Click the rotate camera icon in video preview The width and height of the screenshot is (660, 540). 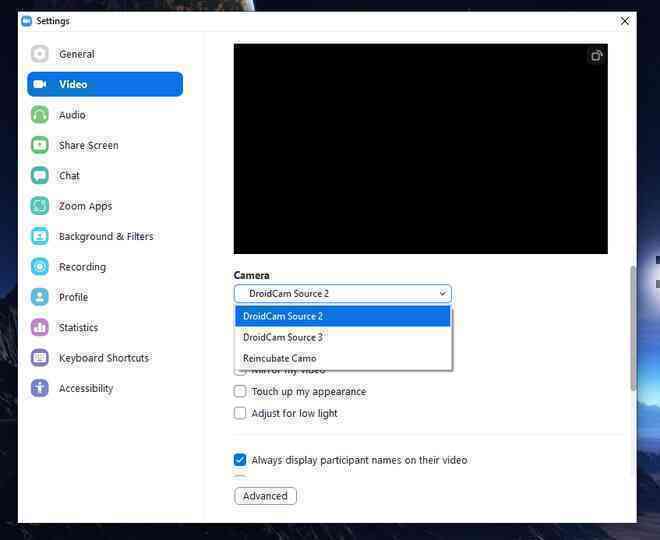click(x=596, y=56)
